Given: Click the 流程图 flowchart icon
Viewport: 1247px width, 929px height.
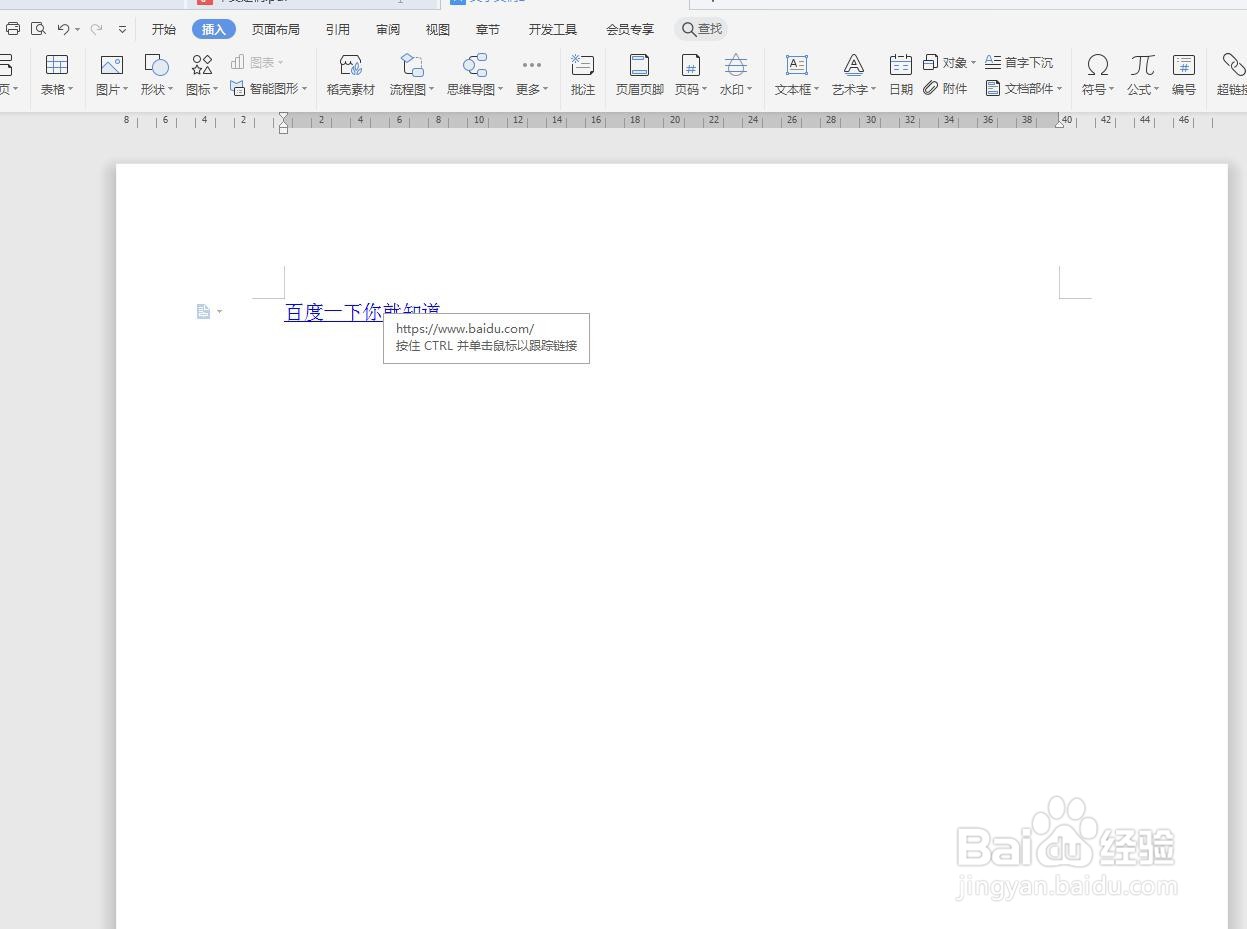Looking at the screenshot, I should tap(412, 66).
